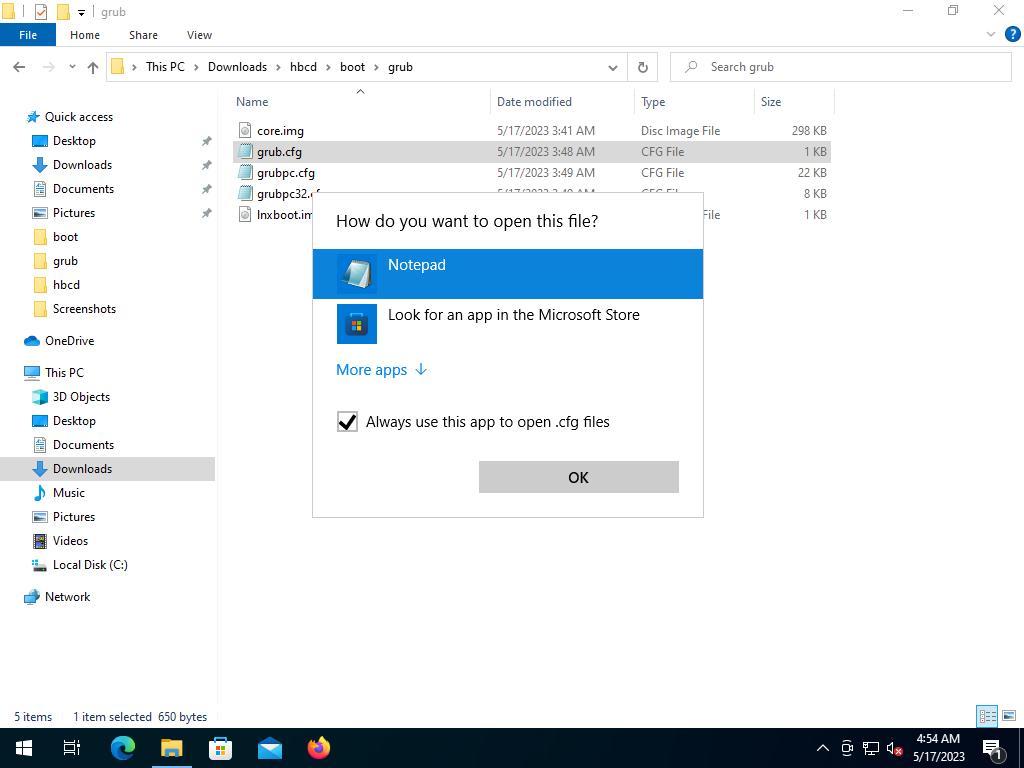Select Notepad in the open-with dialog
The image size is (1024, 768).
tap(507, 273)
